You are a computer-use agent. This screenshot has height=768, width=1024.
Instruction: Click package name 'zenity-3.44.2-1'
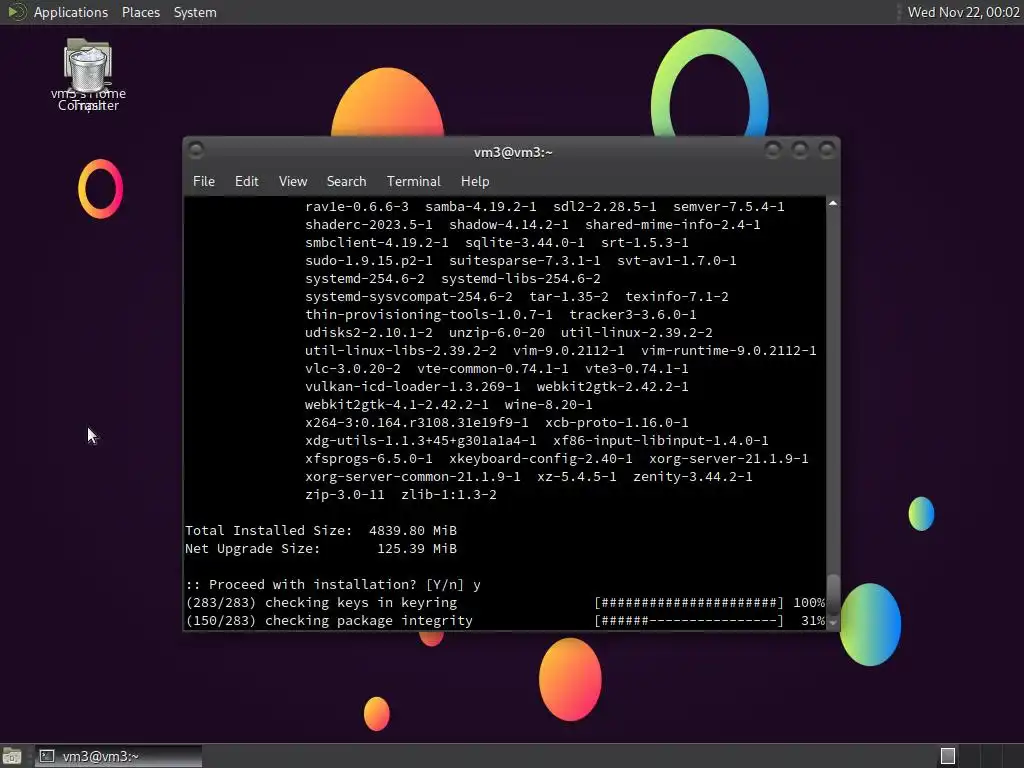tap(692, 477)
